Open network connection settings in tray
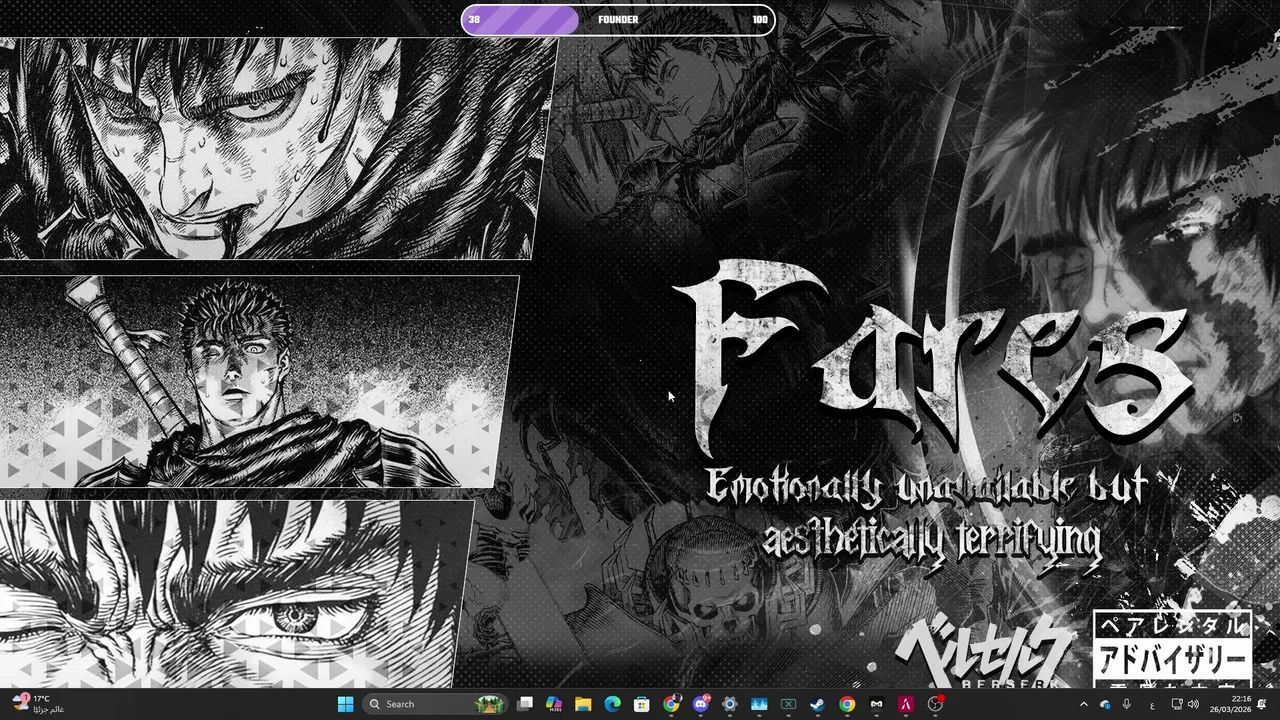This screenshot has height=720, width=1280. pyautogui.click(x=1176, y=704)
